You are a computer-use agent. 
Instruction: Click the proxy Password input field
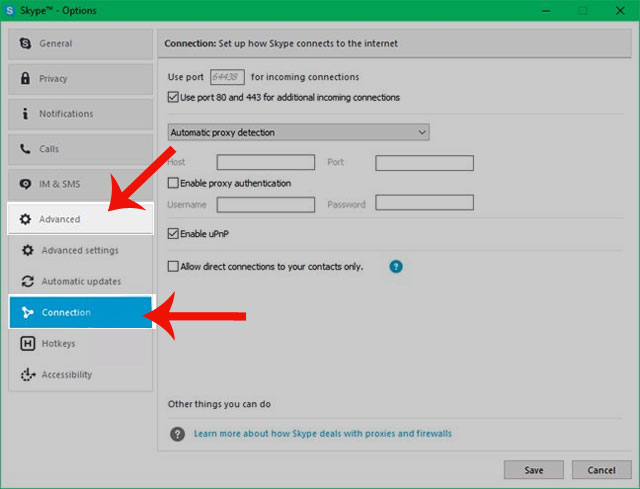[x=424, y=202]
